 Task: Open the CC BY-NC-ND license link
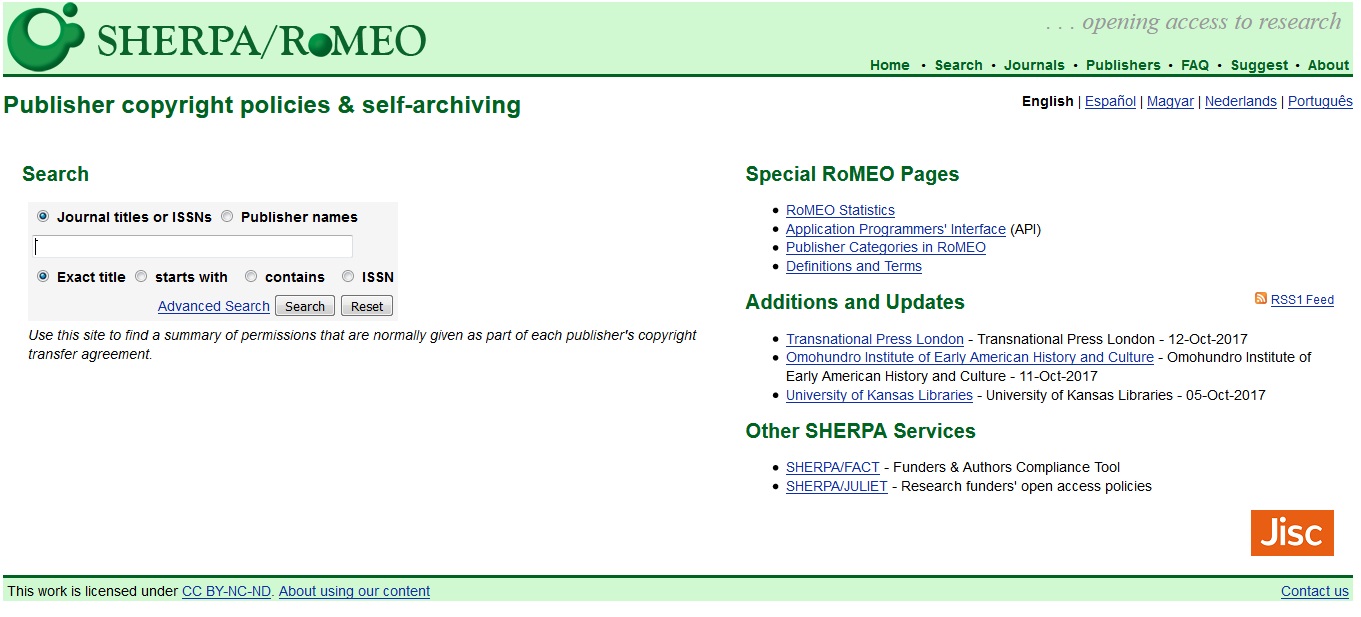226,591
